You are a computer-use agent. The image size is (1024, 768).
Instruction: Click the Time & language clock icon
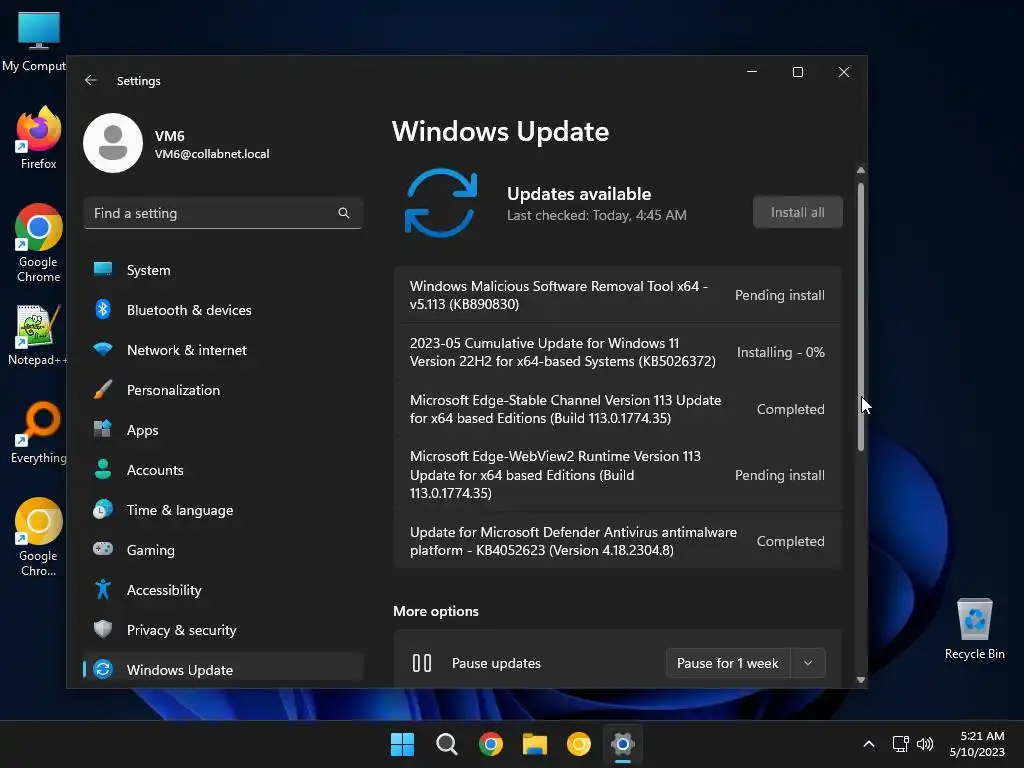103,509
